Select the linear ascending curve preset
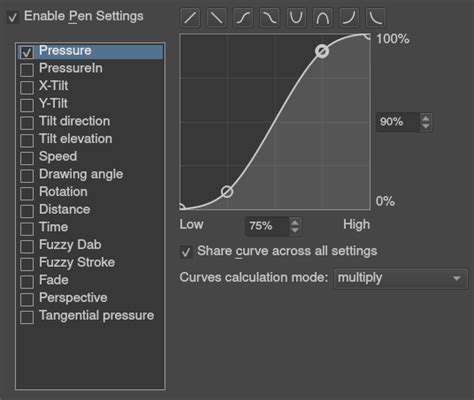474x400 pixels. [190, 18]
